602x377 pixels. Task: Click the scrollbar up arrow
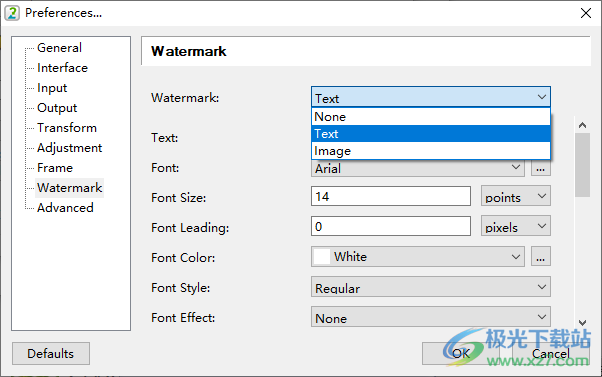pos(582,125)
